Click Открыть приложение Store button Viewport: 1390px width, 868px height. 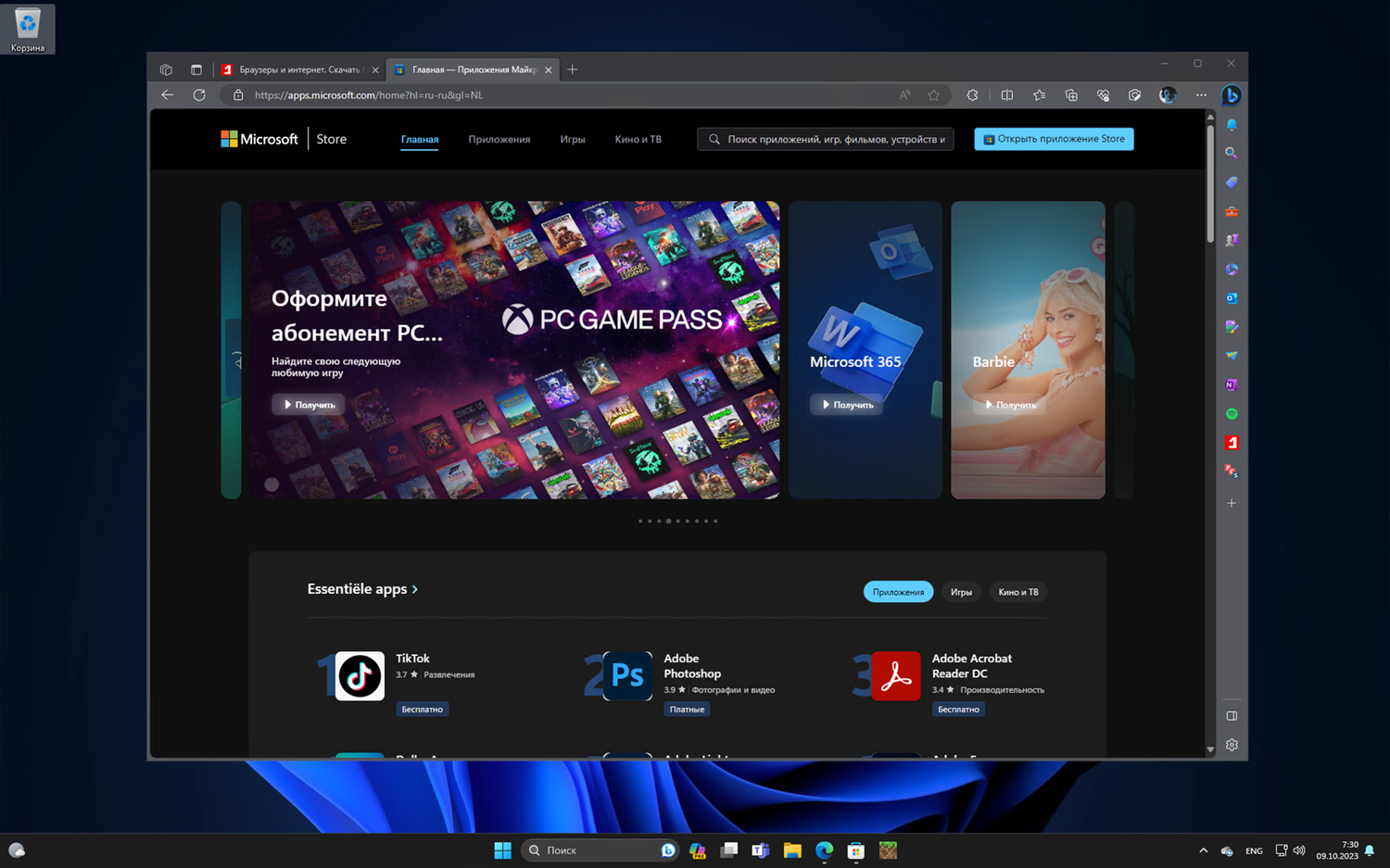pos(1054,139)
